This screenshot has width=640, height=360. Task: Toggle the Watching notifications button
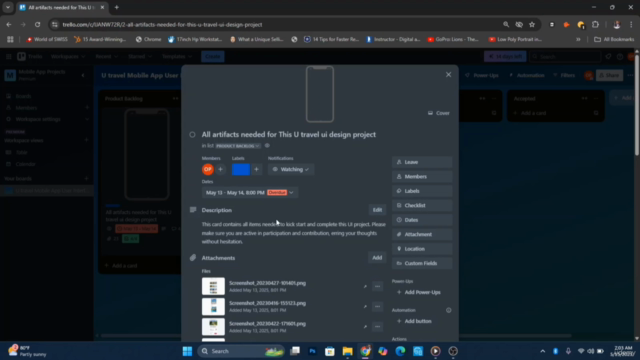tap(291, 169)
